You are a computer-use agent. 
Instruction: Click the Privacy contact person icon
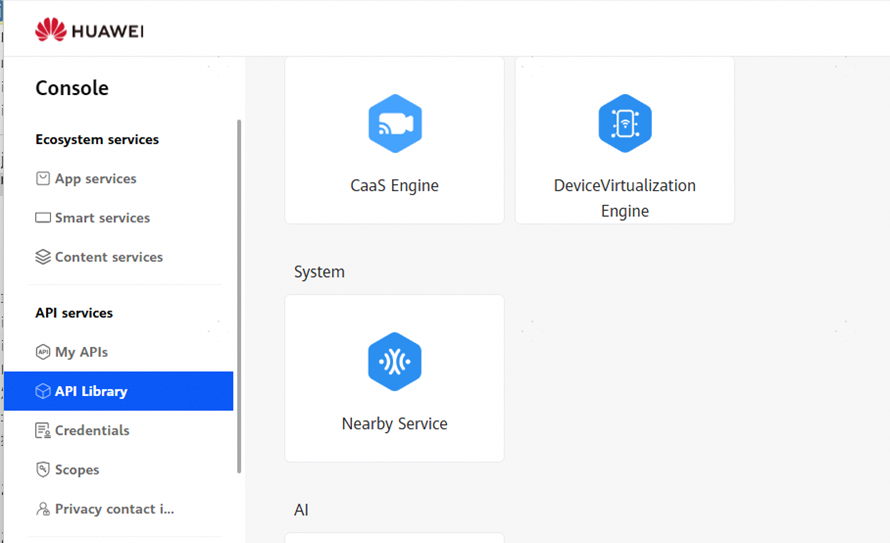click(x=43, y=508)
